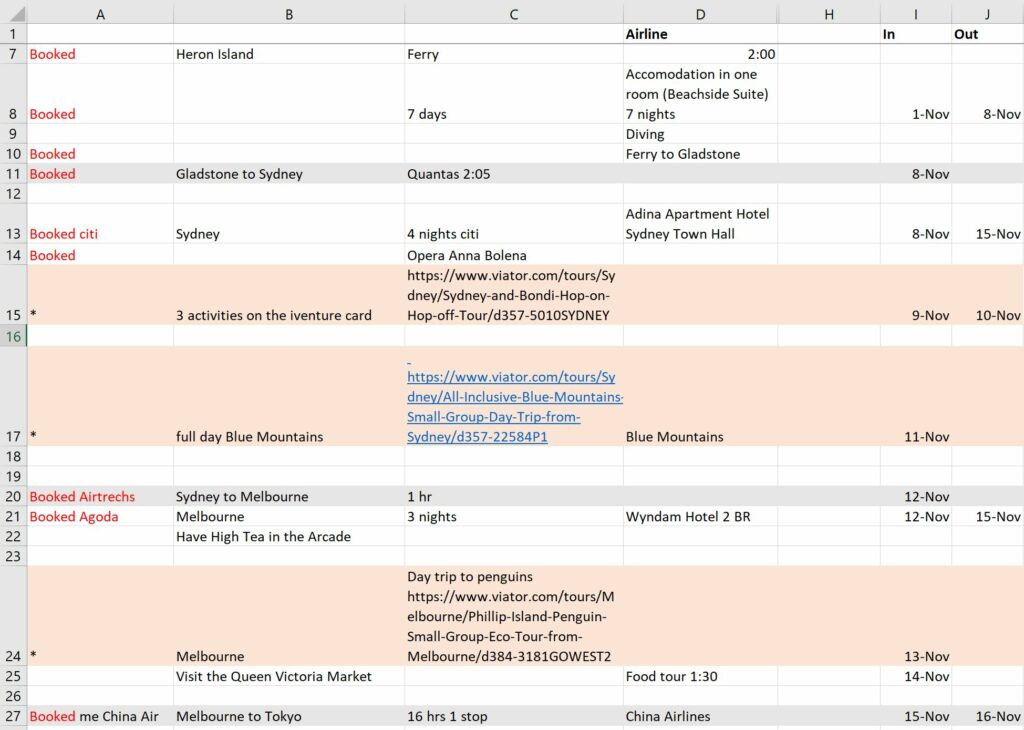Select the '16-Nov' cell

click(x=987, y=716)
